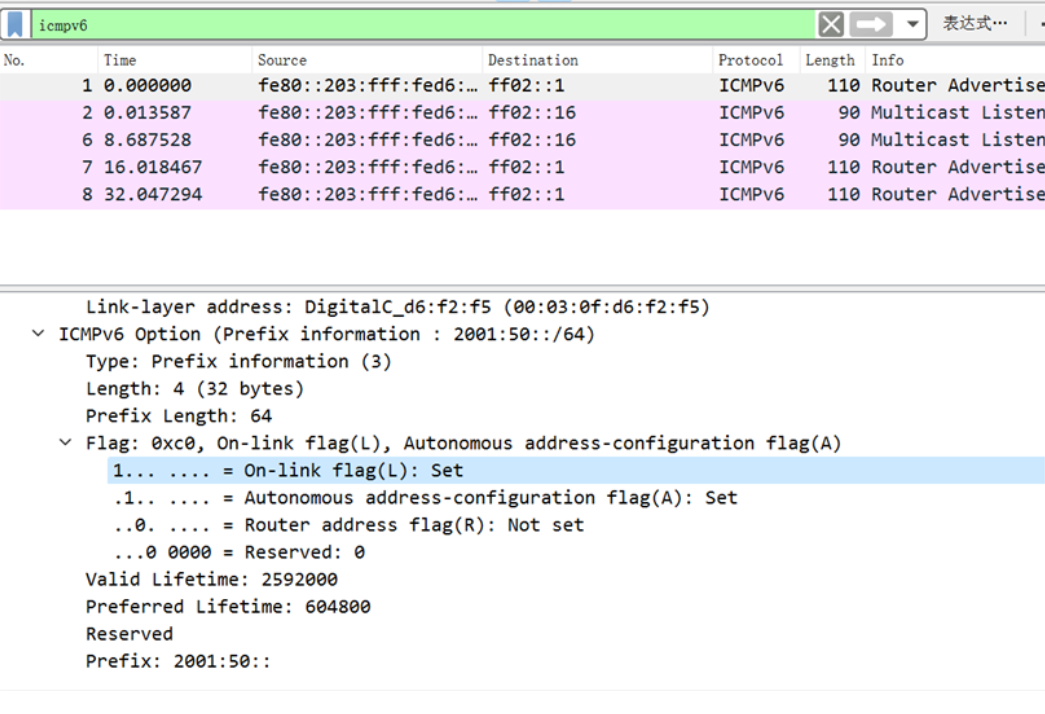Sort by the Source column header
Screen dimensions: 1045x714
pyautogui.click(x=282, y=60)
